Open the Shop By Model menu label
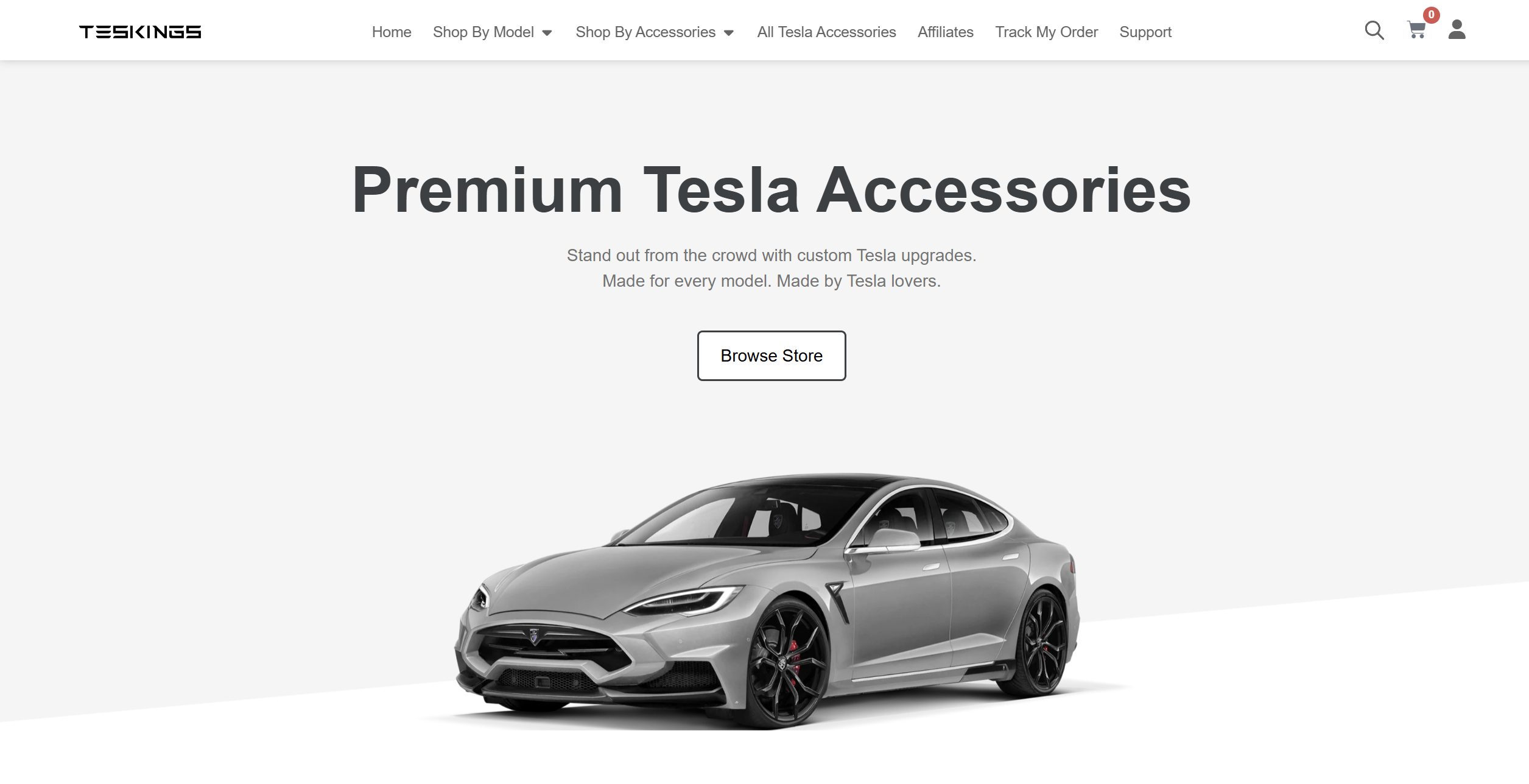1529x784 pixels. (483, 32)
